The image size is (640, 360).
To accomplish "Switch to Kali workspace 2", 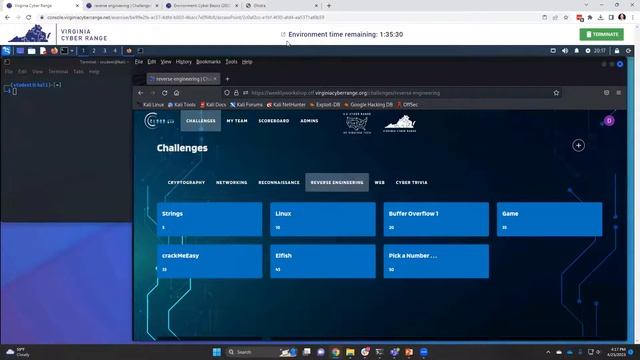I will 94,51.
